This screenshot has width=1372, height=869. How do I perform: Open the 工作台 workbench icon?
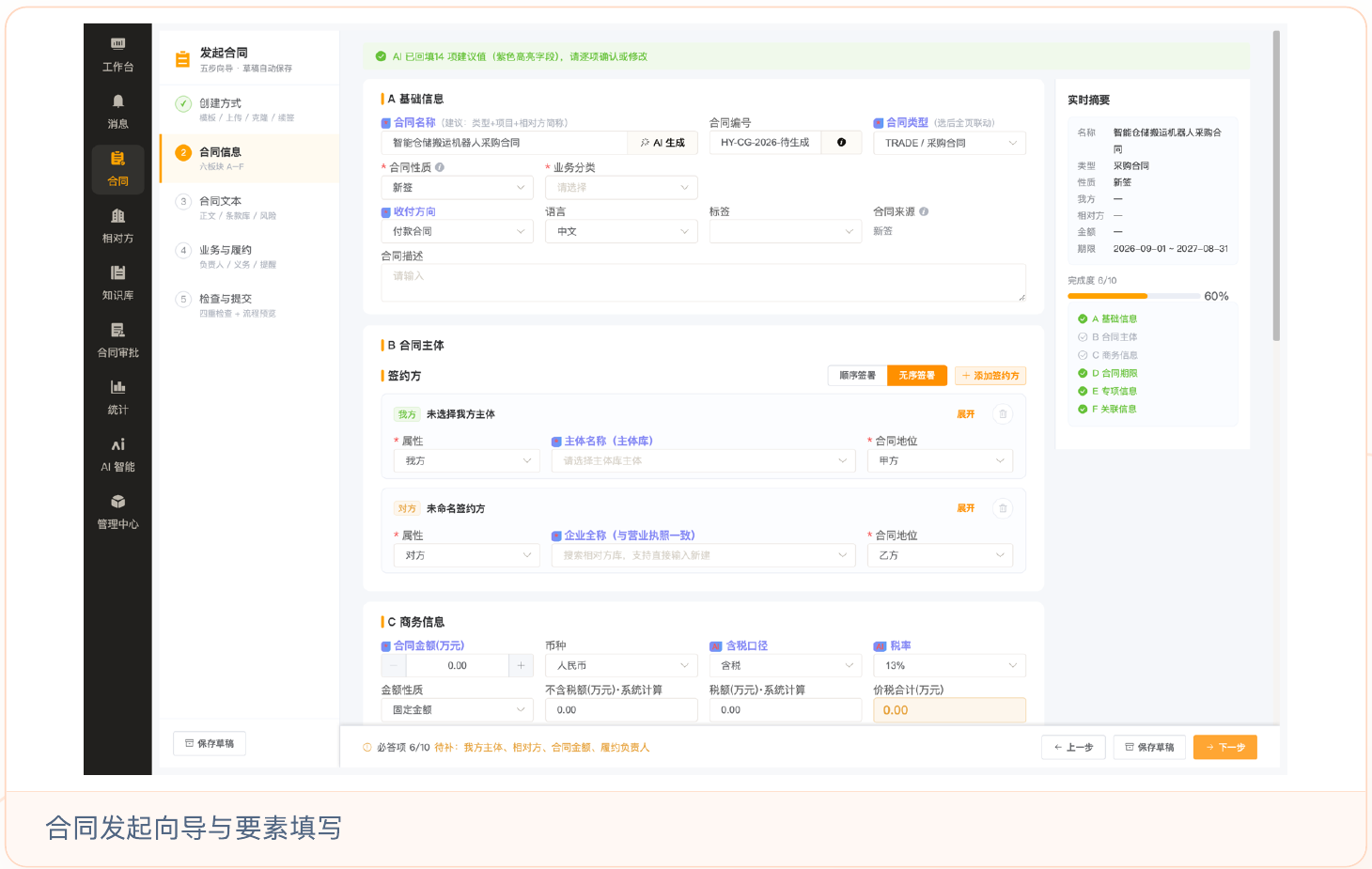click(117, 54)
